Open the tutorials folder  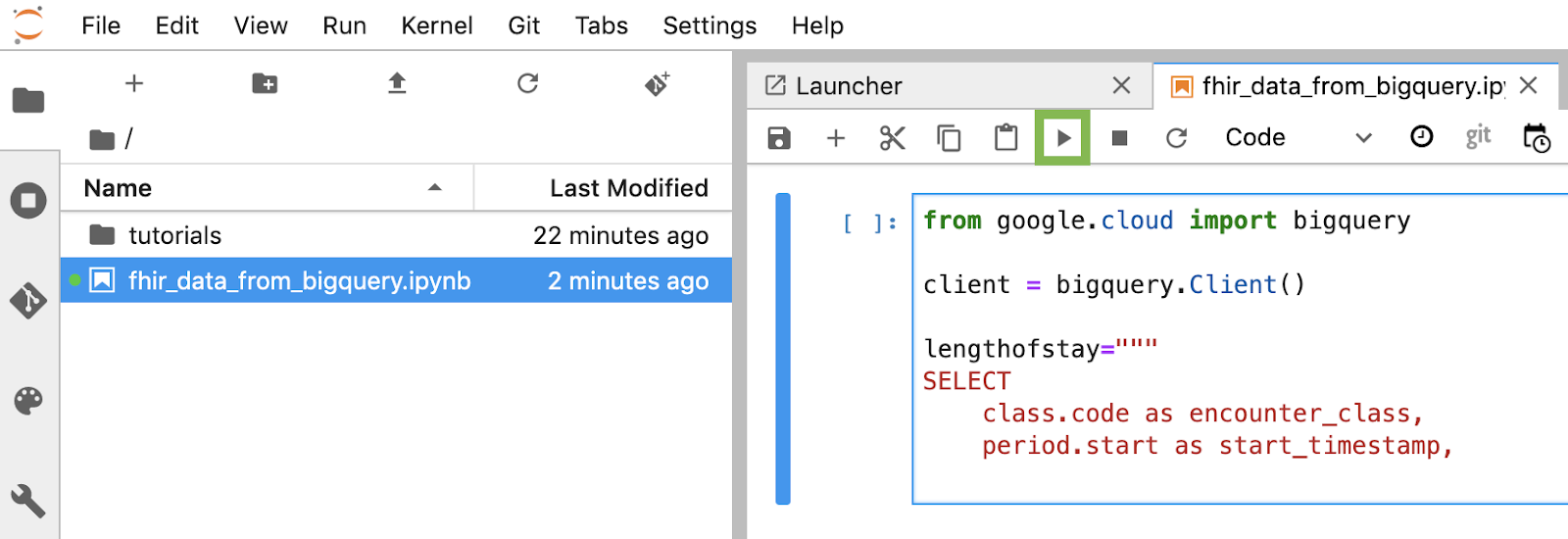pos(174,235)
